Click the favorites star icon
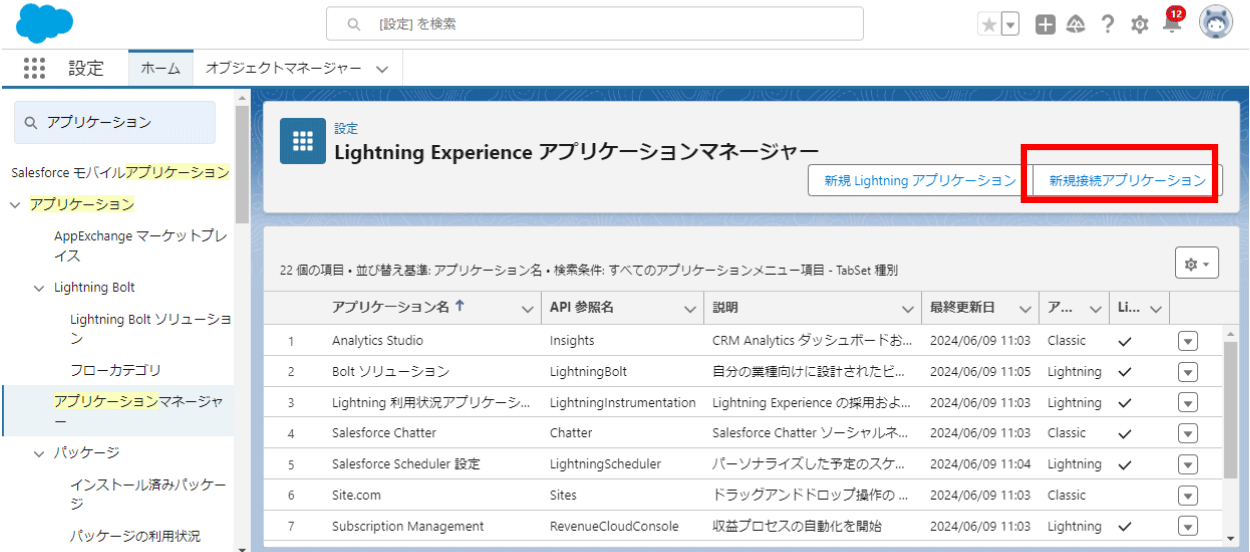Viewport: 1250px width, 552px height. [x=989, y=25]
